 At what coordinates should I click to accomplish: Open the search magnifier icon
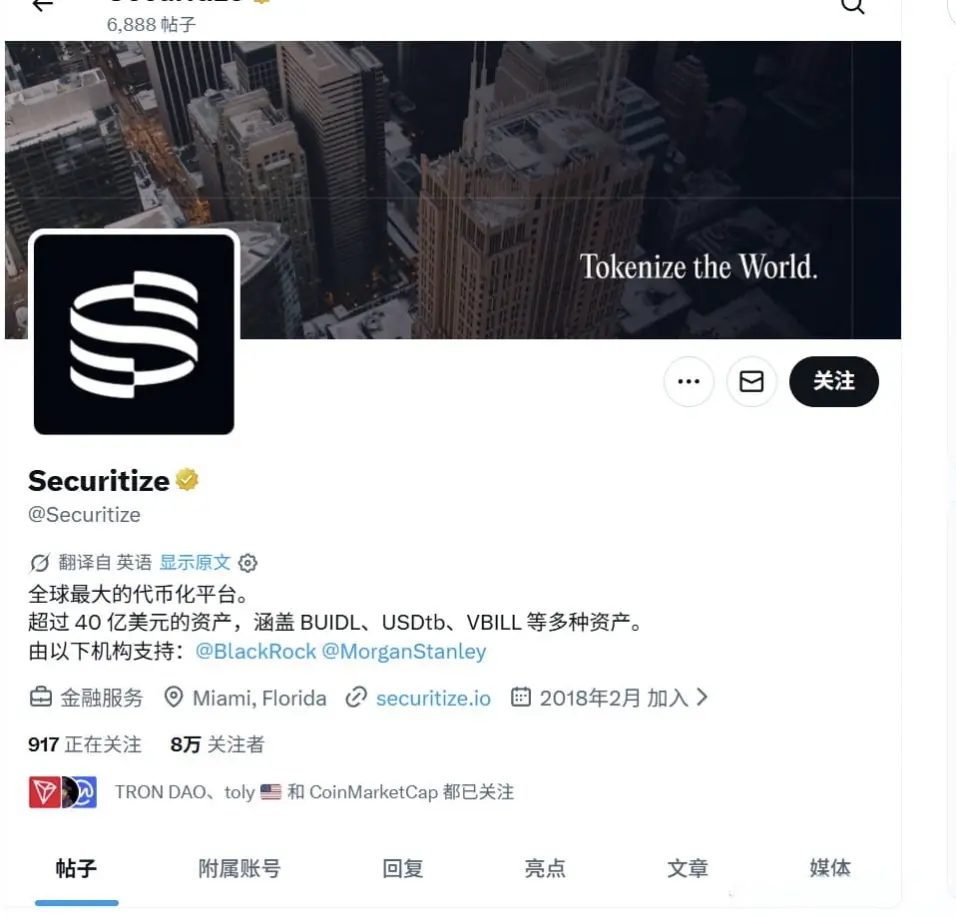point(852,6)
